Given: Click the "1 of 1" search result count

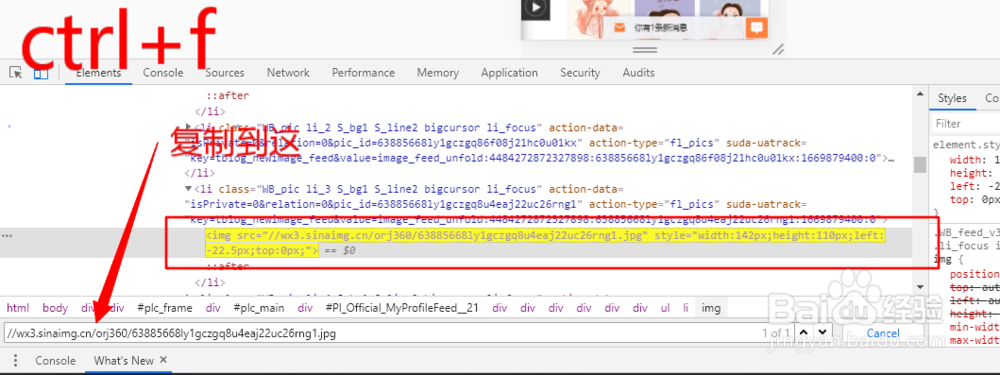Looking at the screenshot, I should tap(776, 333).
